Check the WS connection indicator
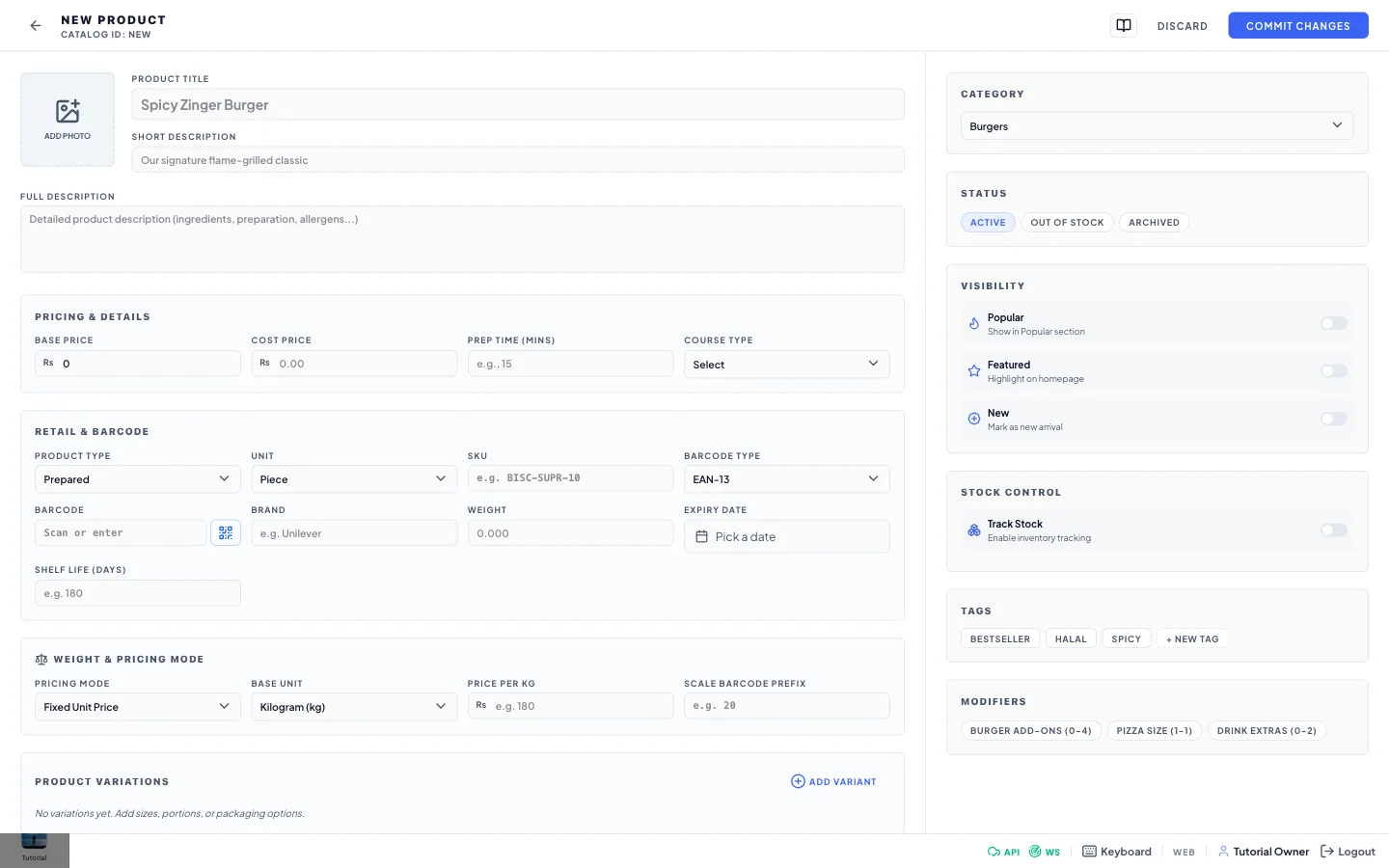This screenshot has height=868, width=1389. pyautogui.click(x=1045, y=852)
